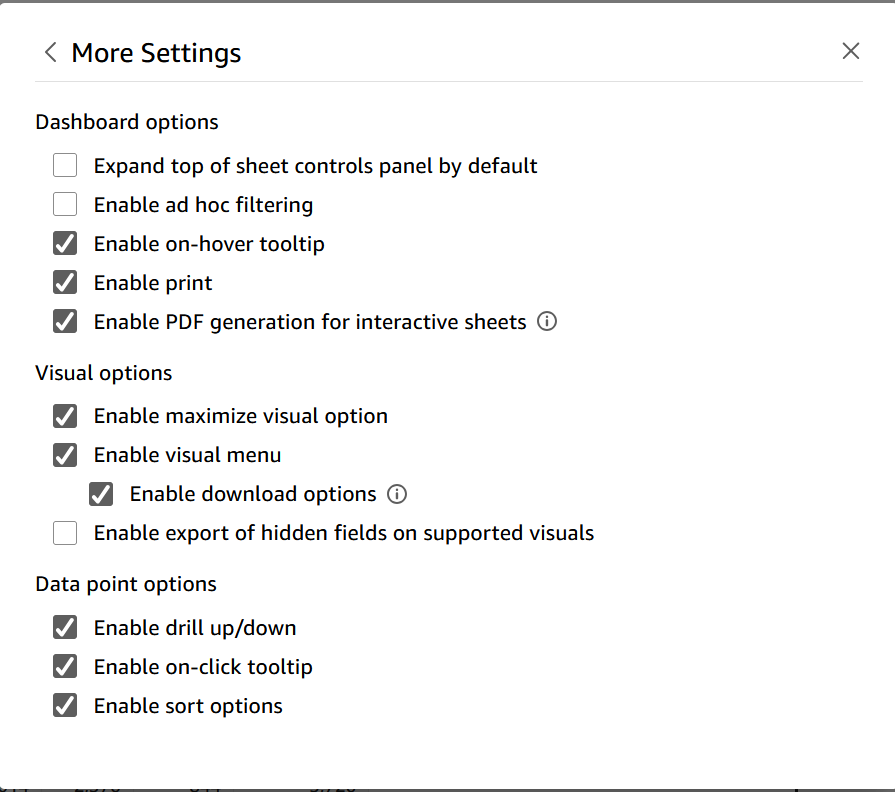Click the Visual options section heading

(104, 373)
